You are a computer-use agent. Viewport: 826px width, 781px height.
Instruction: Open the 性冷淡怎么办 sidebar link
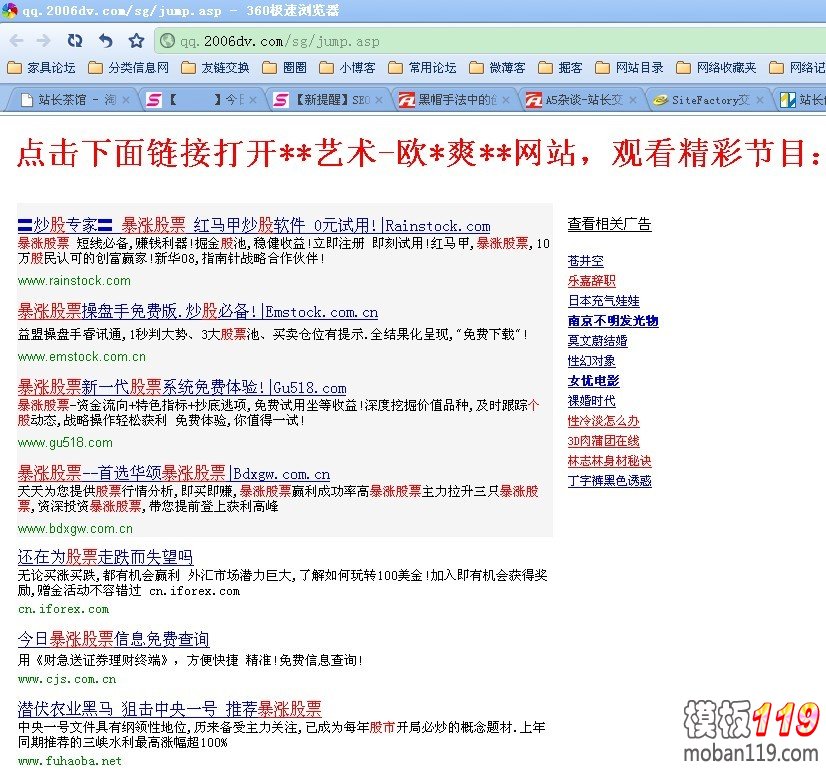click(x=604, y=421)
